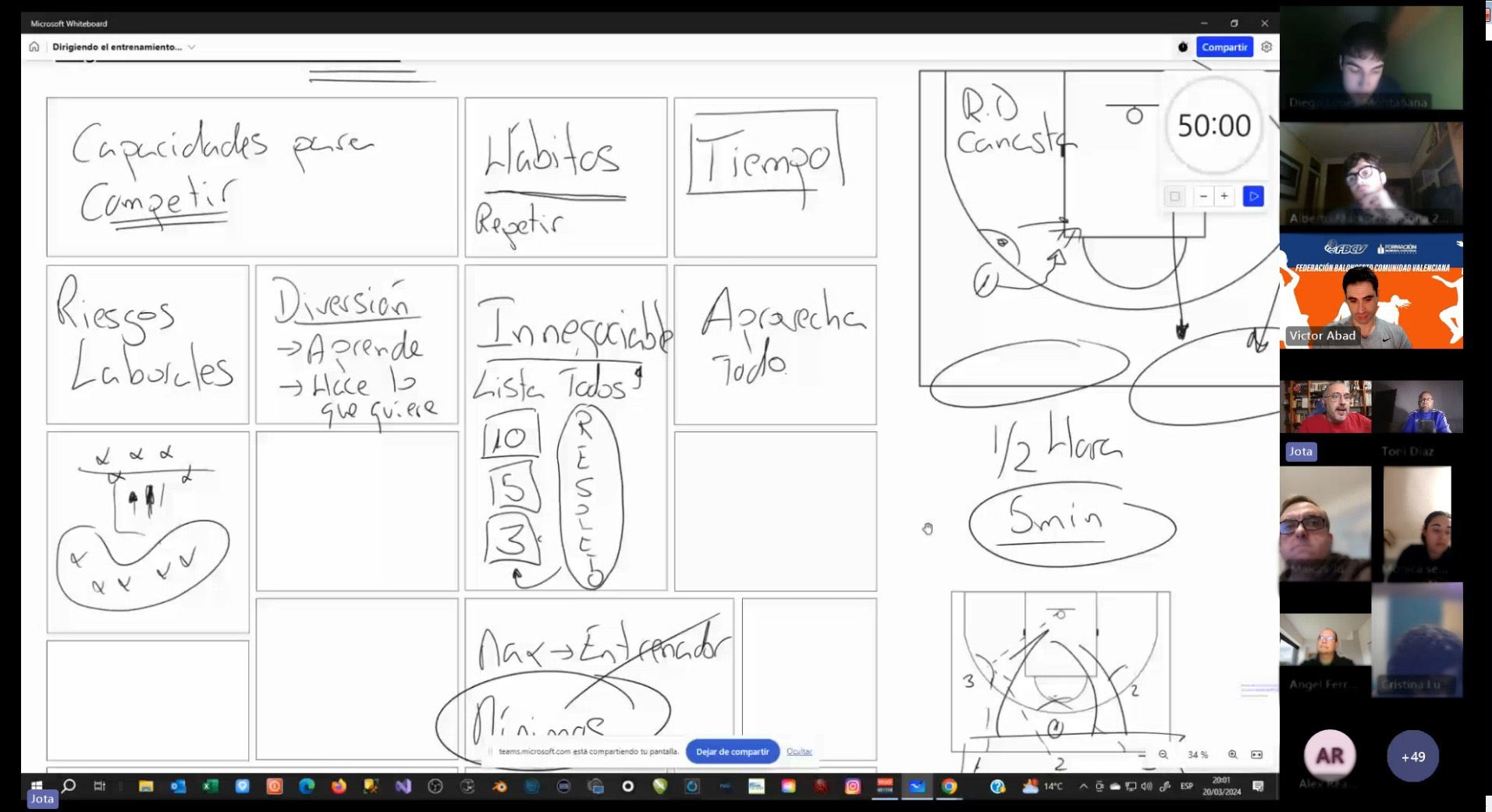This screenshot has width=1492, height=812.
Task: Select the Diversión note
Action: [x=357, y=345]
